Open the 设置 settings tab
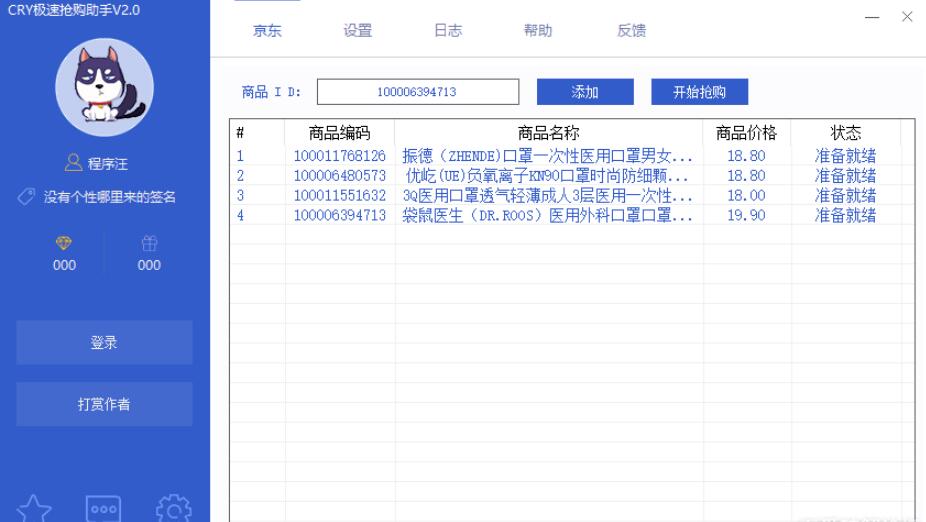 tap(358, 31)
